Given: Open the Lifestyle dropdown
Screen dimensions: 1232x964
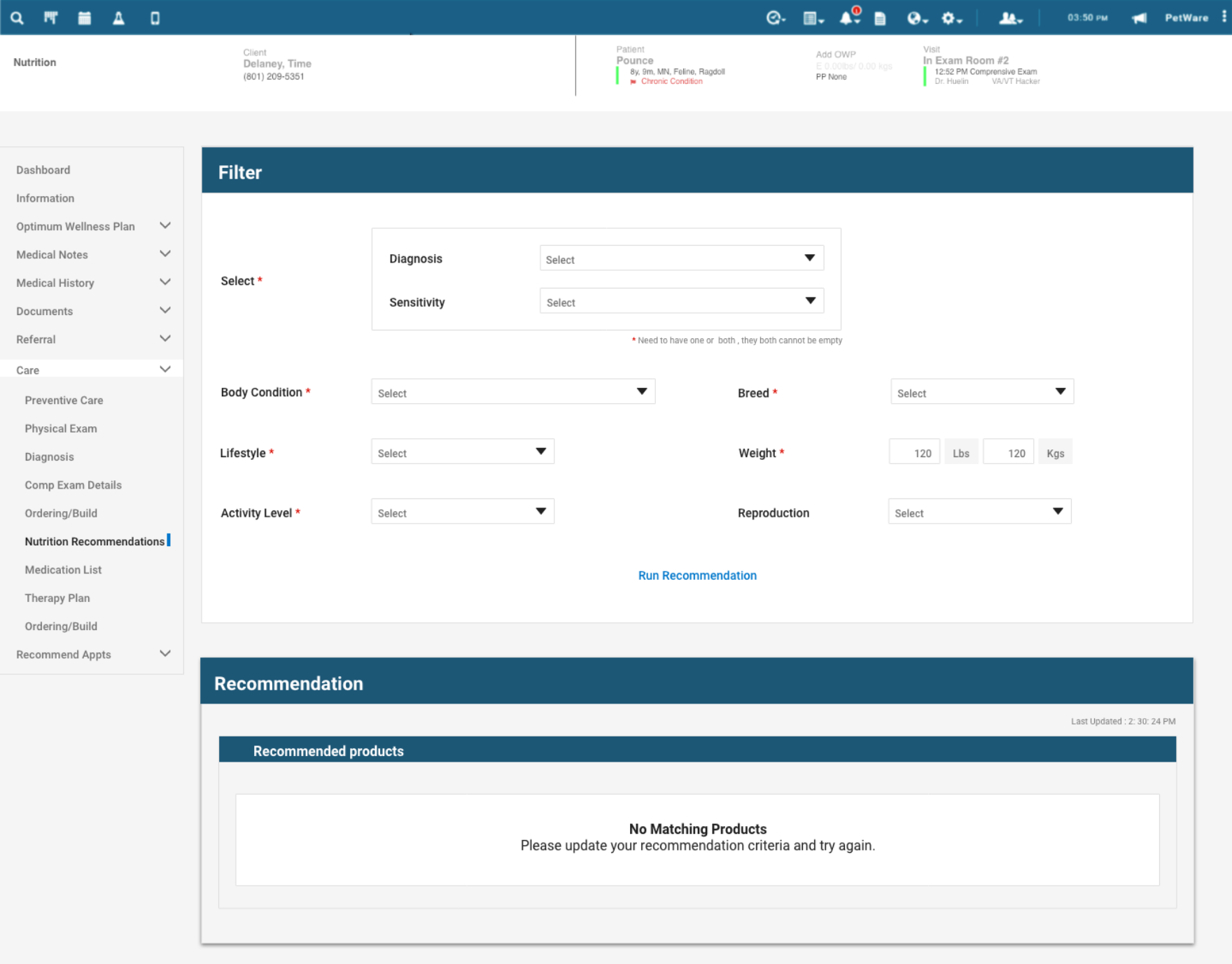Looking at the screenshot, I should [463, 452].
